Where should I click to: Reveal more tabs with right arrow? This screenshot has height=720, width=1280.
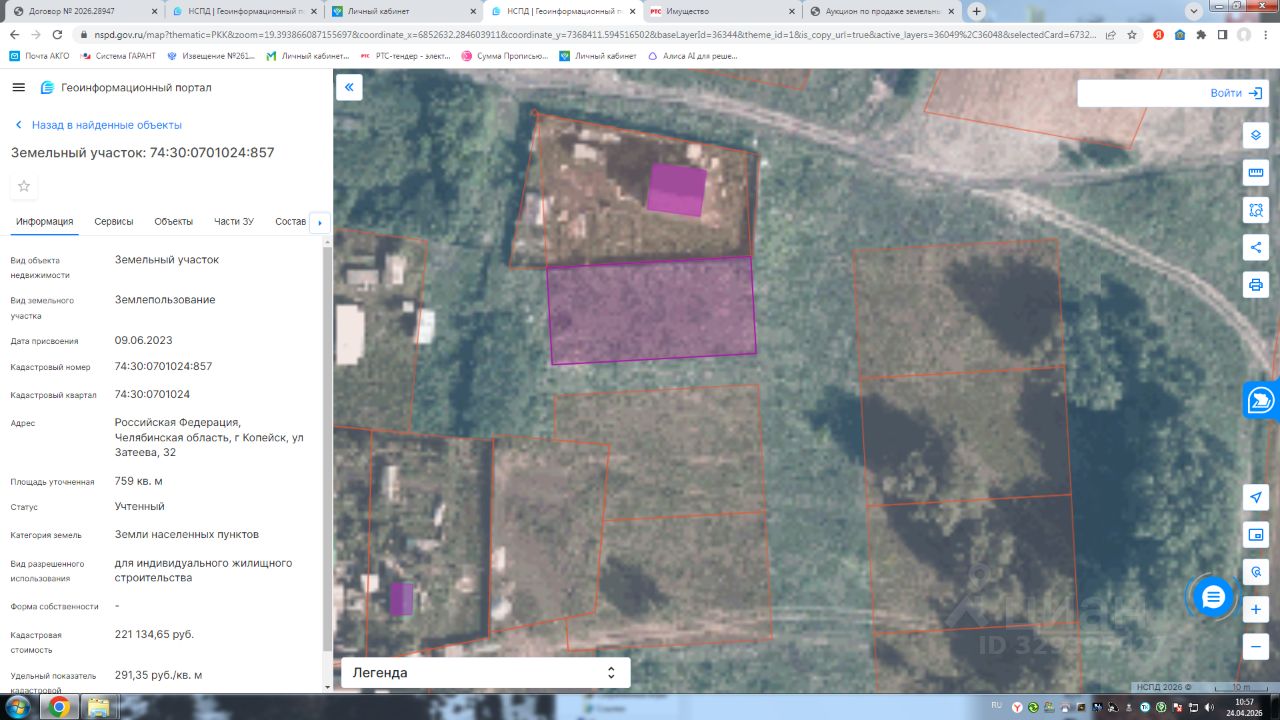pyautogui.click(x=320, y=222)
